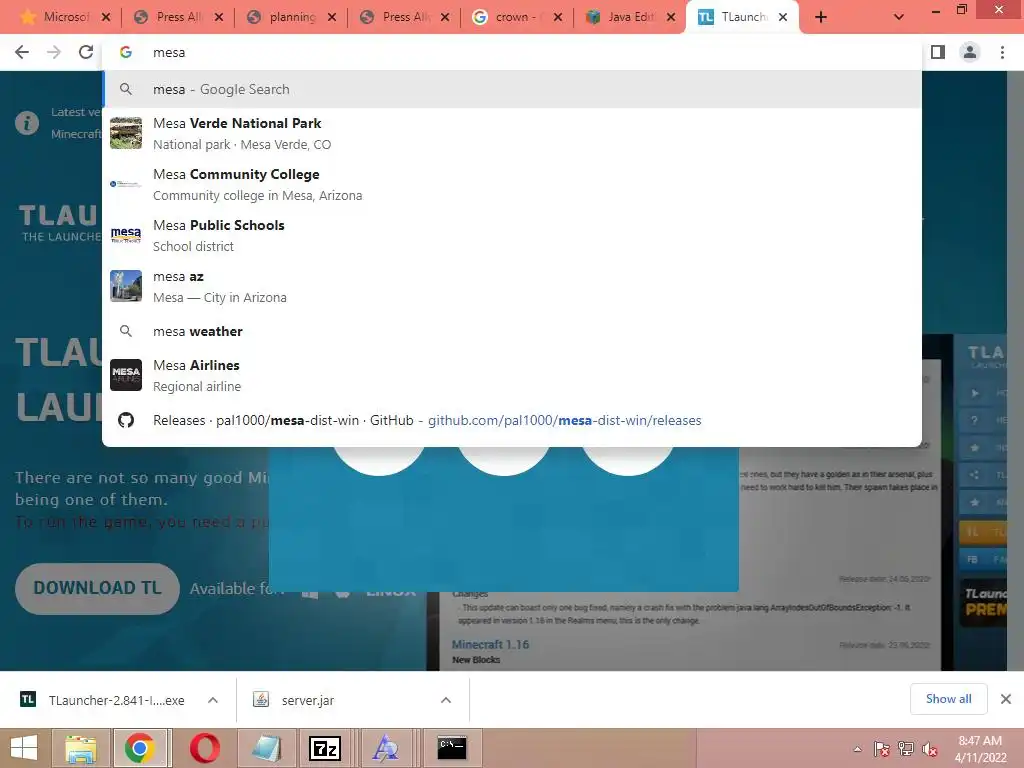Click the Chrome taskbar icon
This screenshot has width=1024, height=768.
(x=140, y=748)
